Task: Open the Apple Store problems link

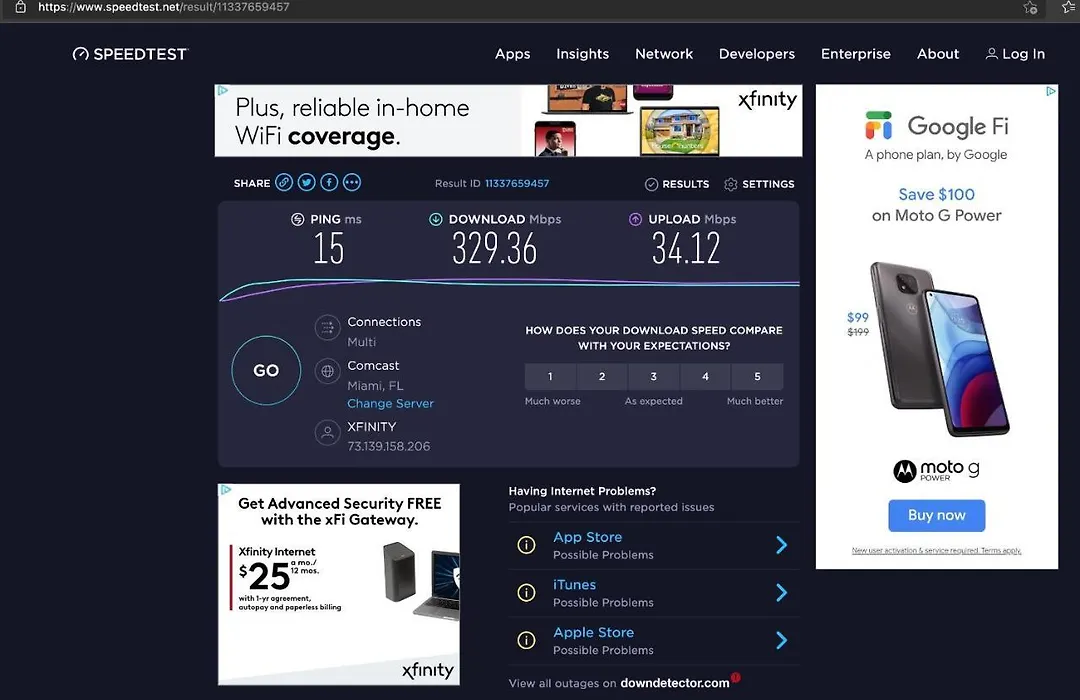Action: click(594, 632)
